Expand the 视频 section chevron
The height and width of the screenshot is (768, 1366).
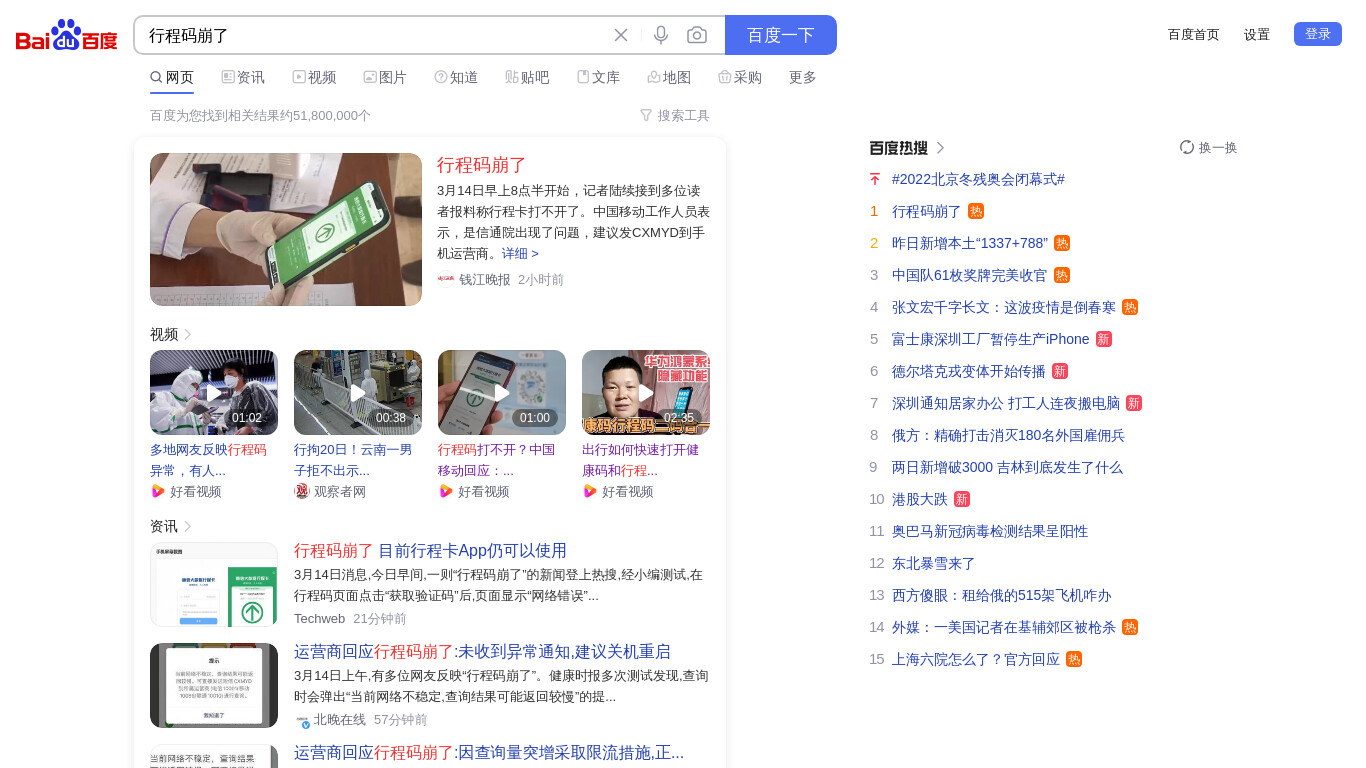[188, 334]
